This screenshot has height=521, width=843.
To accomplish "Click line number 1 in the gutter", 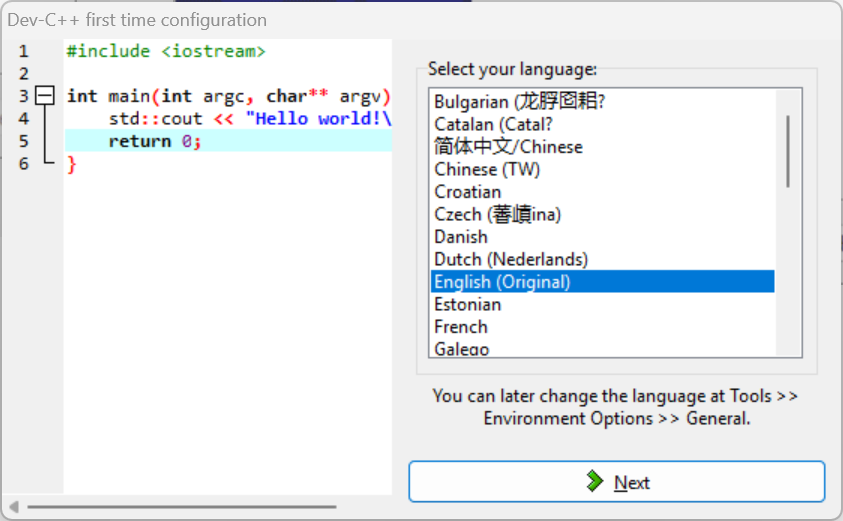I will coord(24,52).
